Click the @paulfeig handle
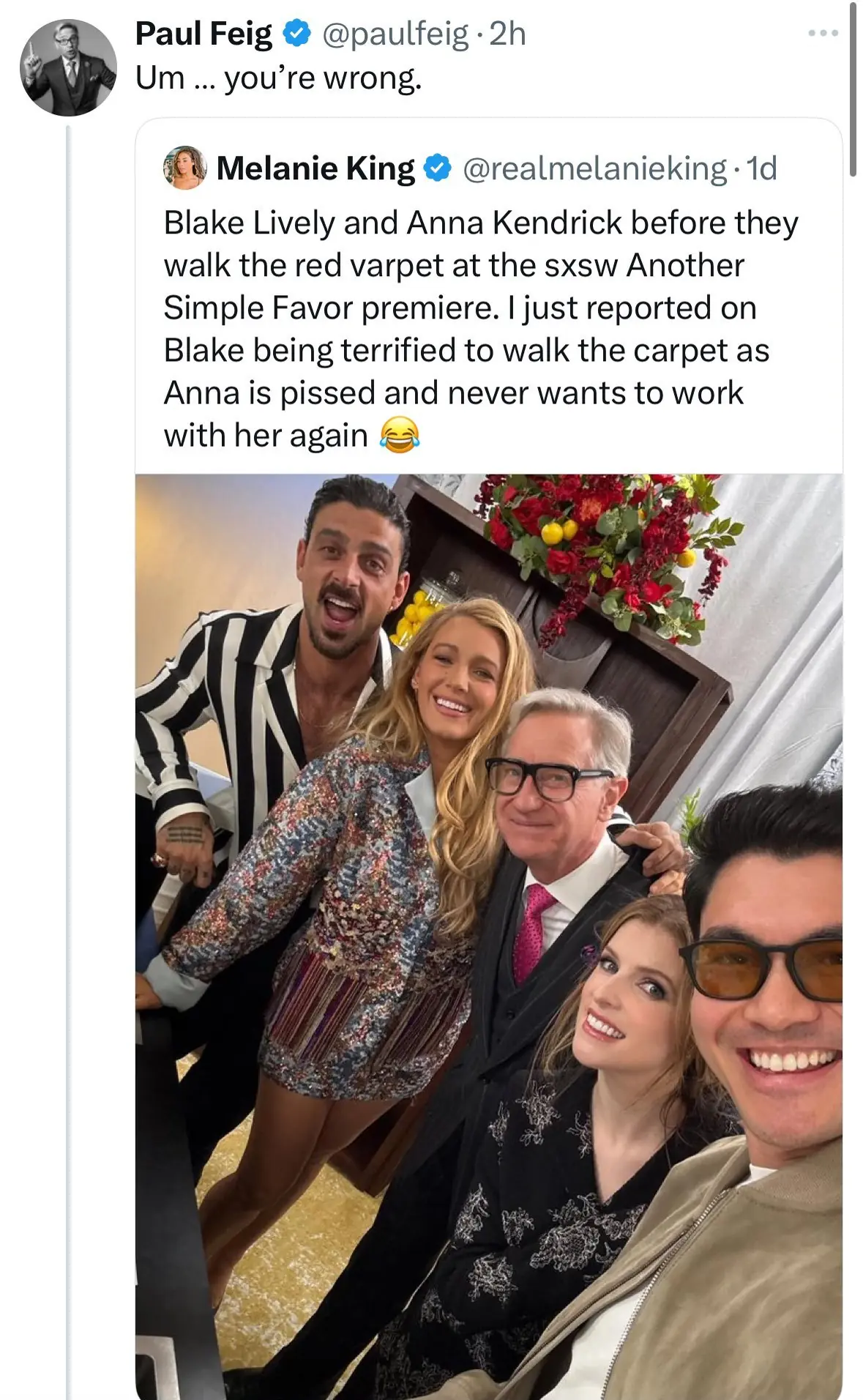 400,34
